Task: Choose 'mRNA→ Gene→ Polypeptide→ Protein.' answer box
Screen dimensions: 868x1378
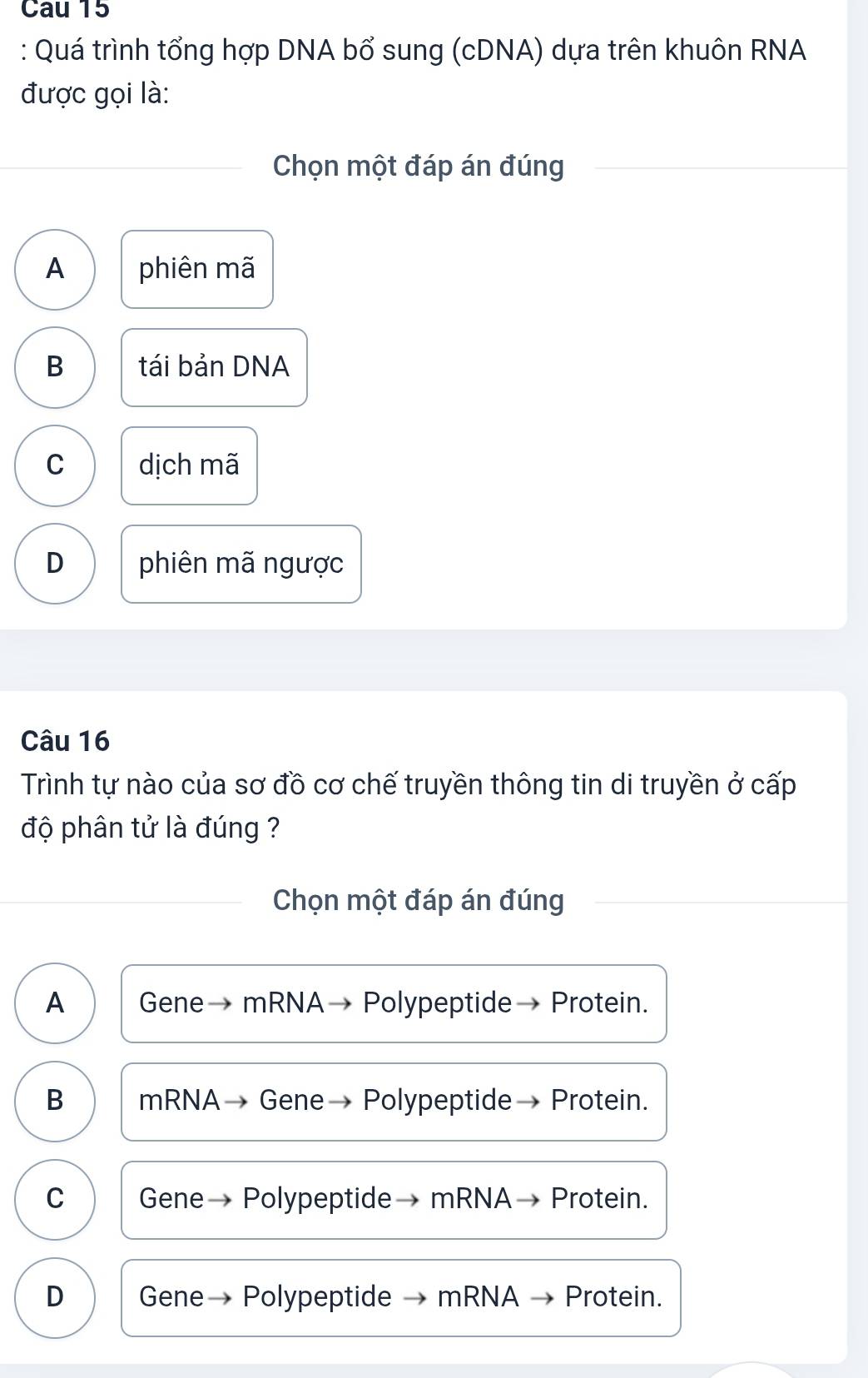Action: pyautogui.click(x=394, y=1102)
